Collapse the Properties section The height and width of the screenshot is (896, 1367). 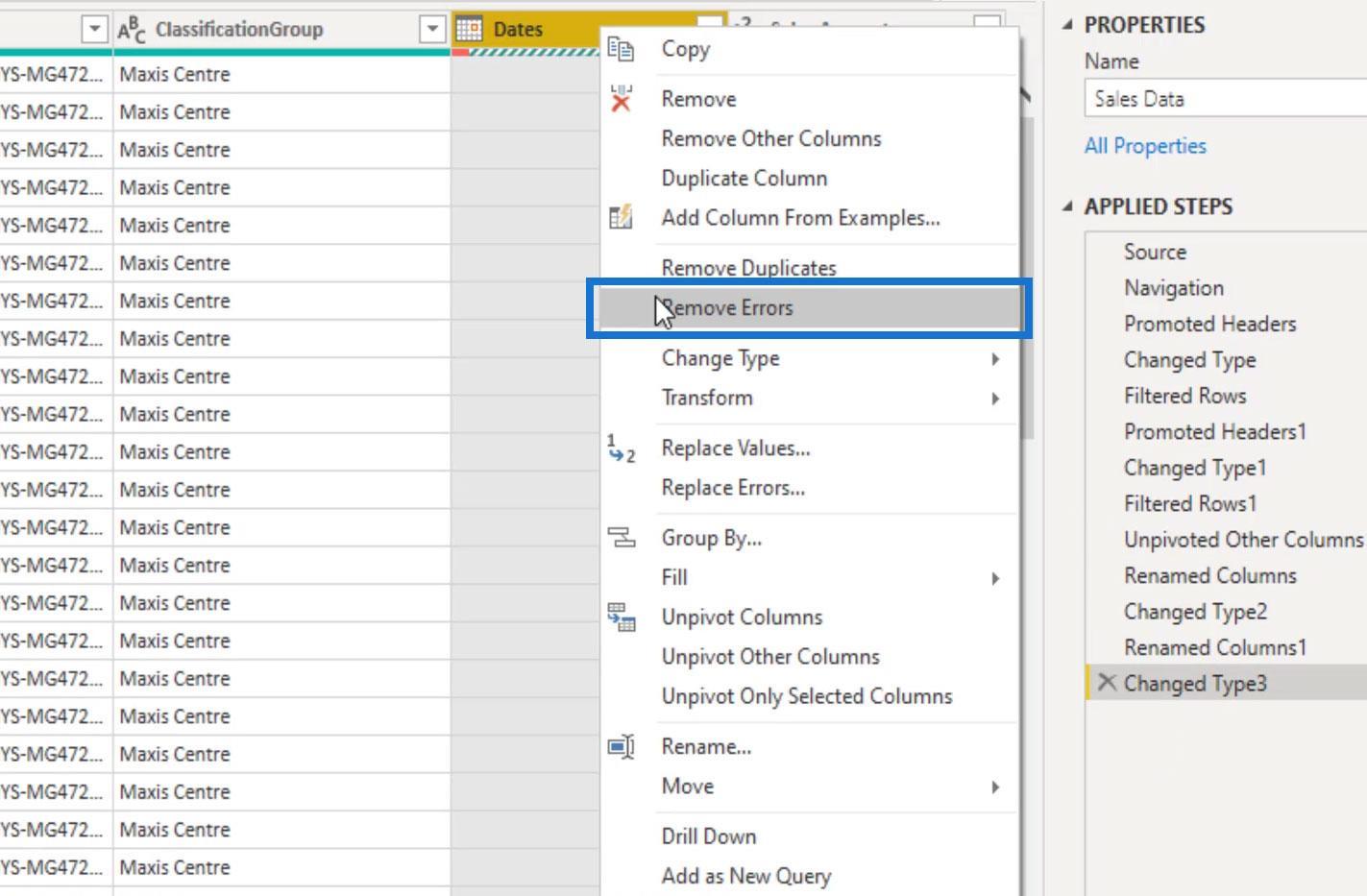pyautogui.click(x=1067, y=25)
